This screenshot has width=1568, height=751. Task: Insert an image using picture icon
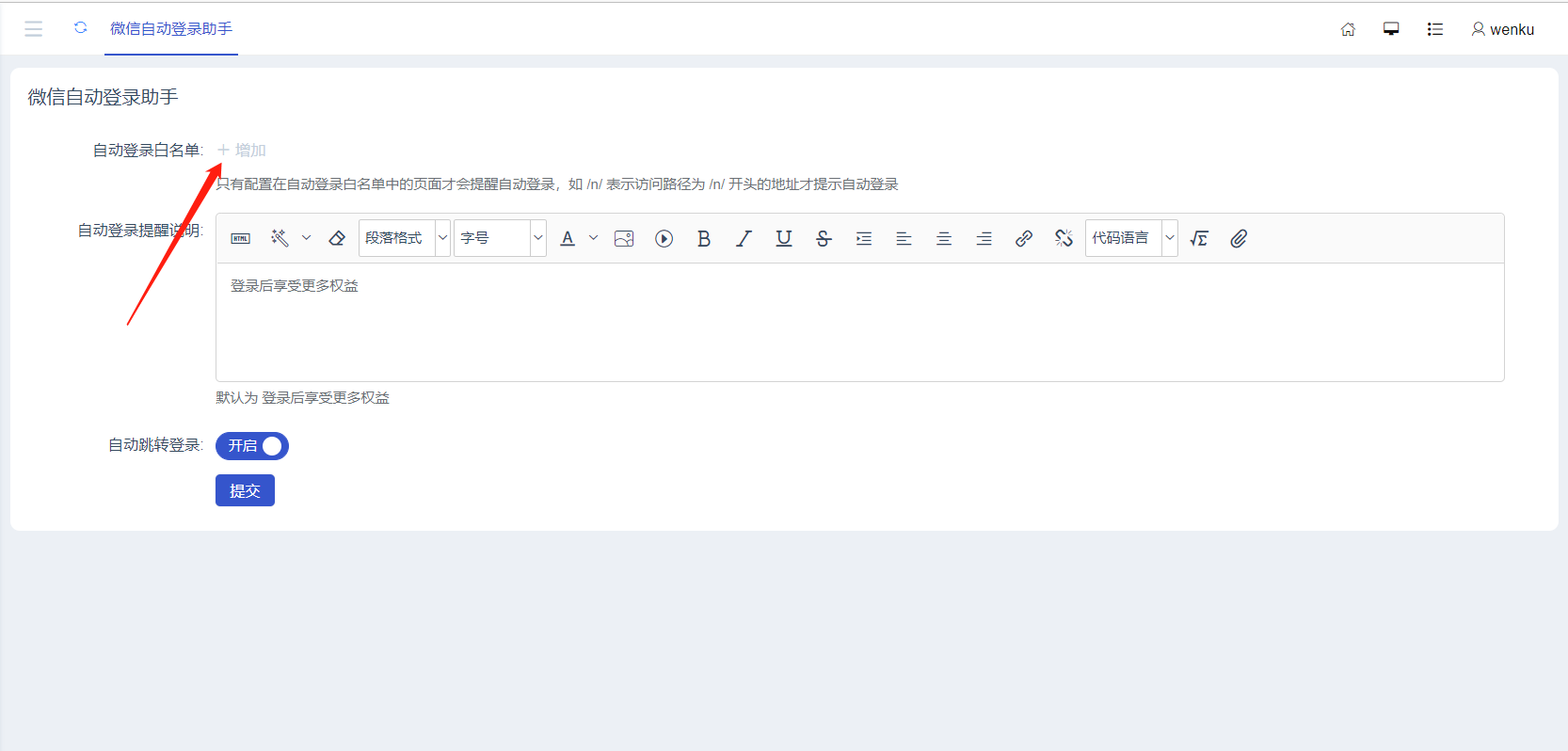click(x=624, y=238)
